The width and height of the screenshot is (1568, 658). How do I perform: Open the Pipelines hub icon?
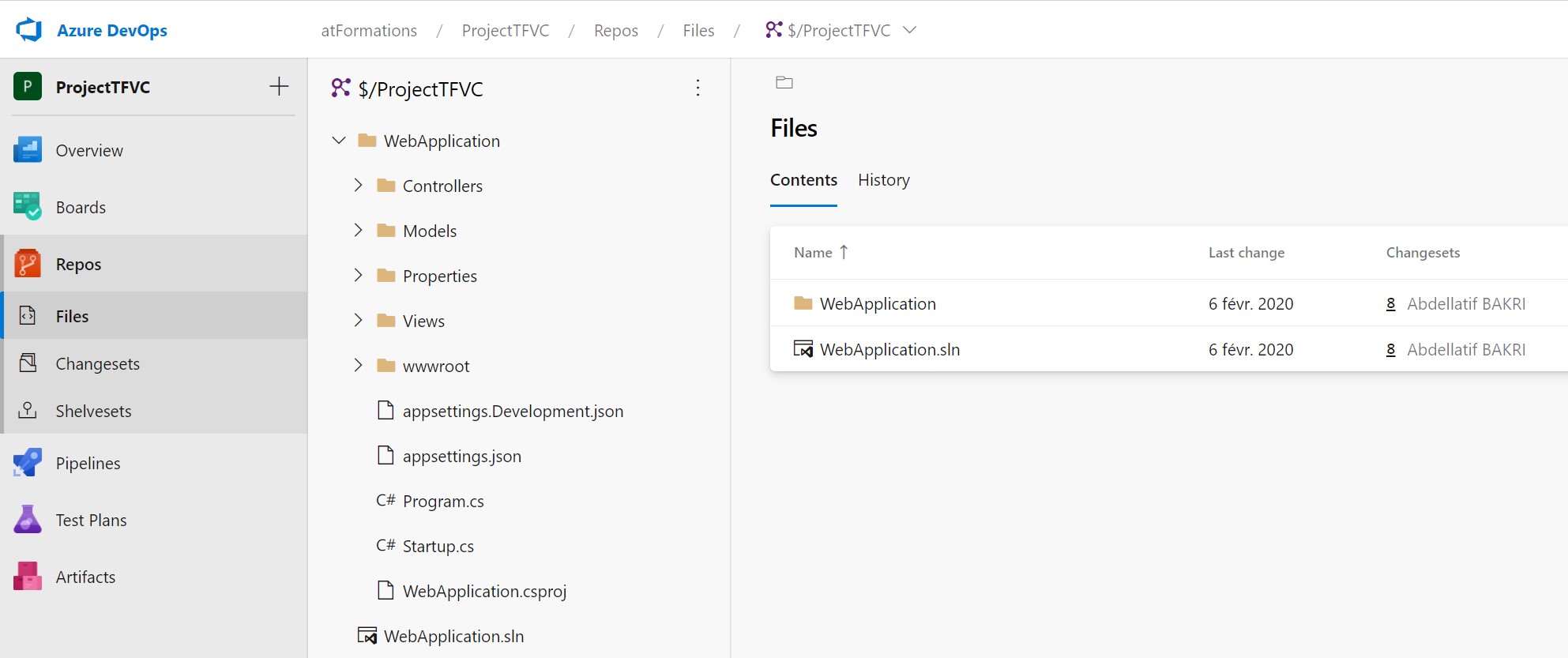[28, 463]
